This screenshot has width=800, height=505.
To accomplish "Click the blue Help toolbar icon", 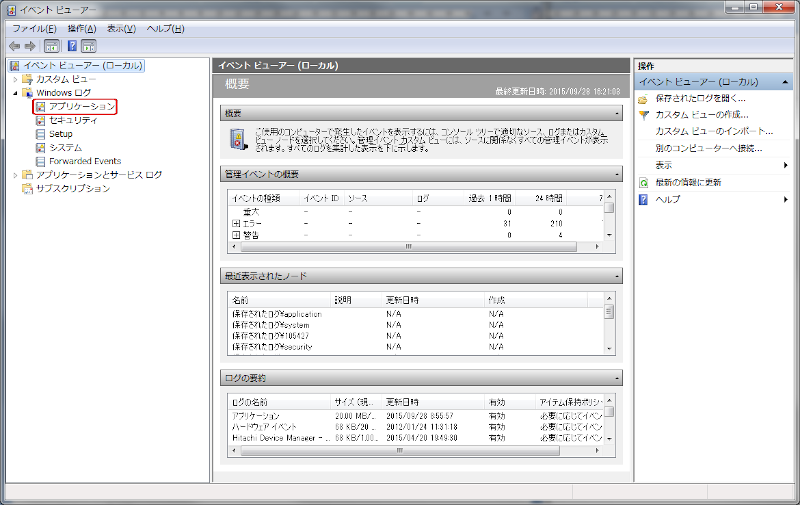I will click(x=72, y=46).
